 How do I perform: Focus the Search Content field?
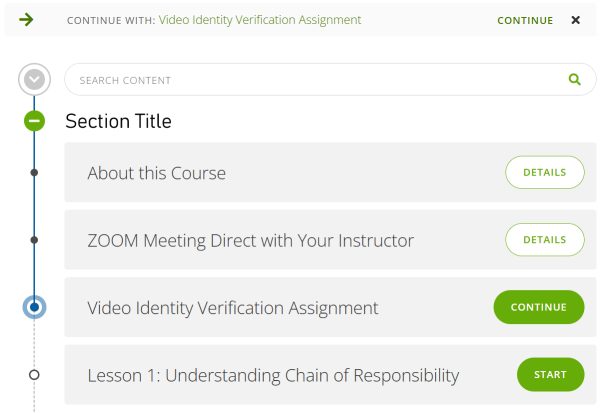(310, 80)
